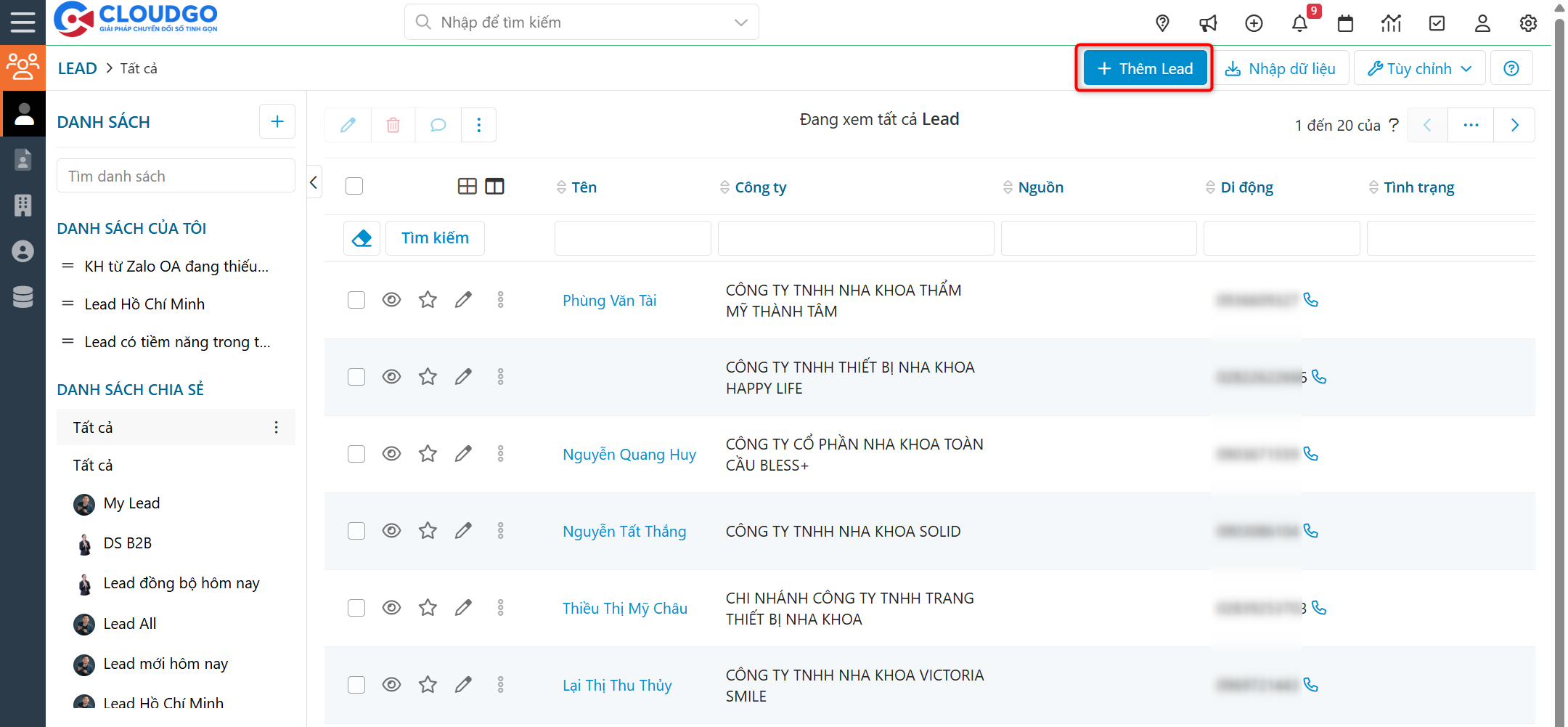
Task: Open the global search dropdown arrow
Action: point(740,23)
